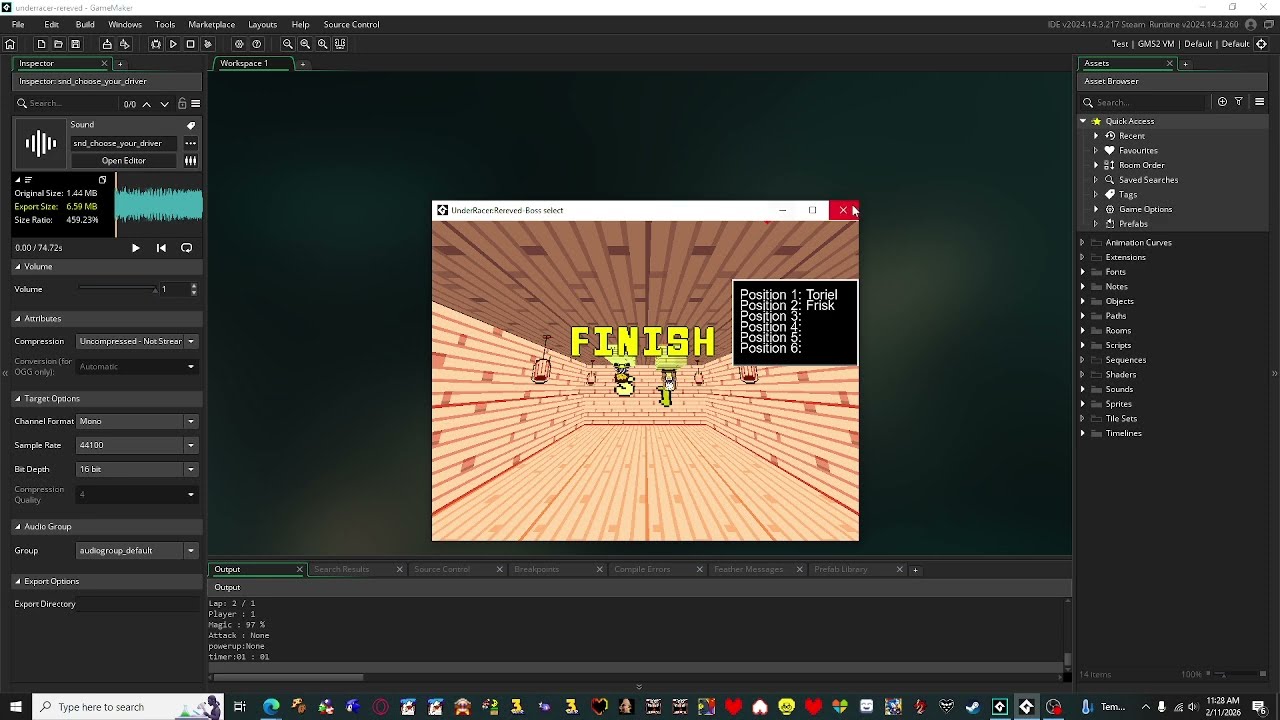Click the ellipsis button beside the sound name
The width and height of the screenshot is (1280, 720).
(x=190, y=143)
